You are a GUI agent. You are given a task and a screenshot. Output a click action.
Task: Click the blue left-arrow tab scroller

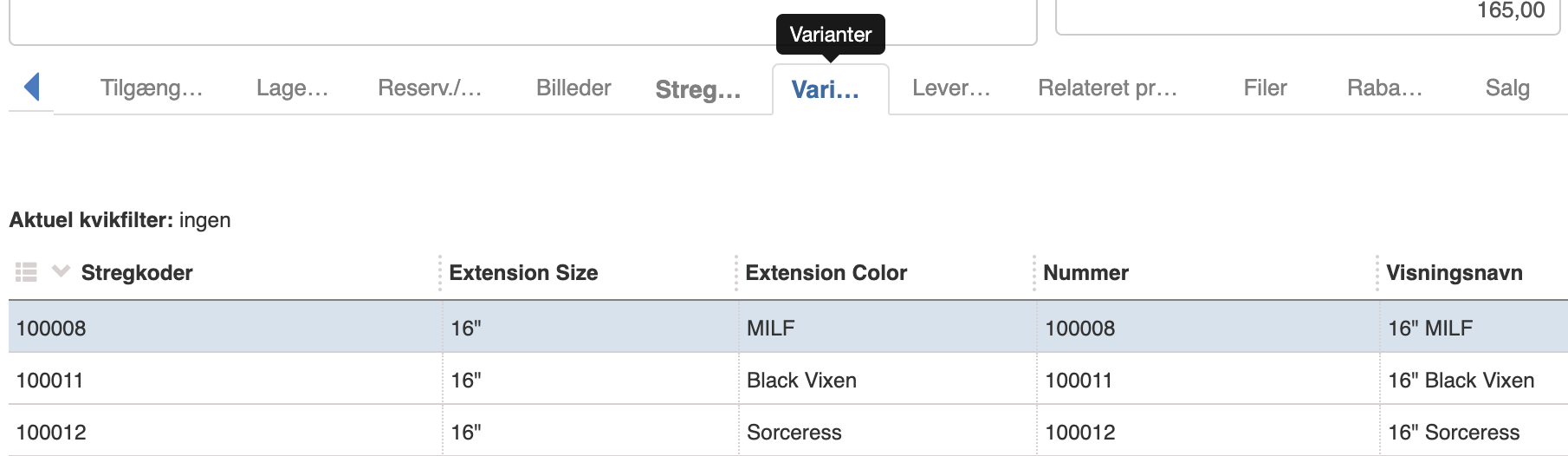32,87
